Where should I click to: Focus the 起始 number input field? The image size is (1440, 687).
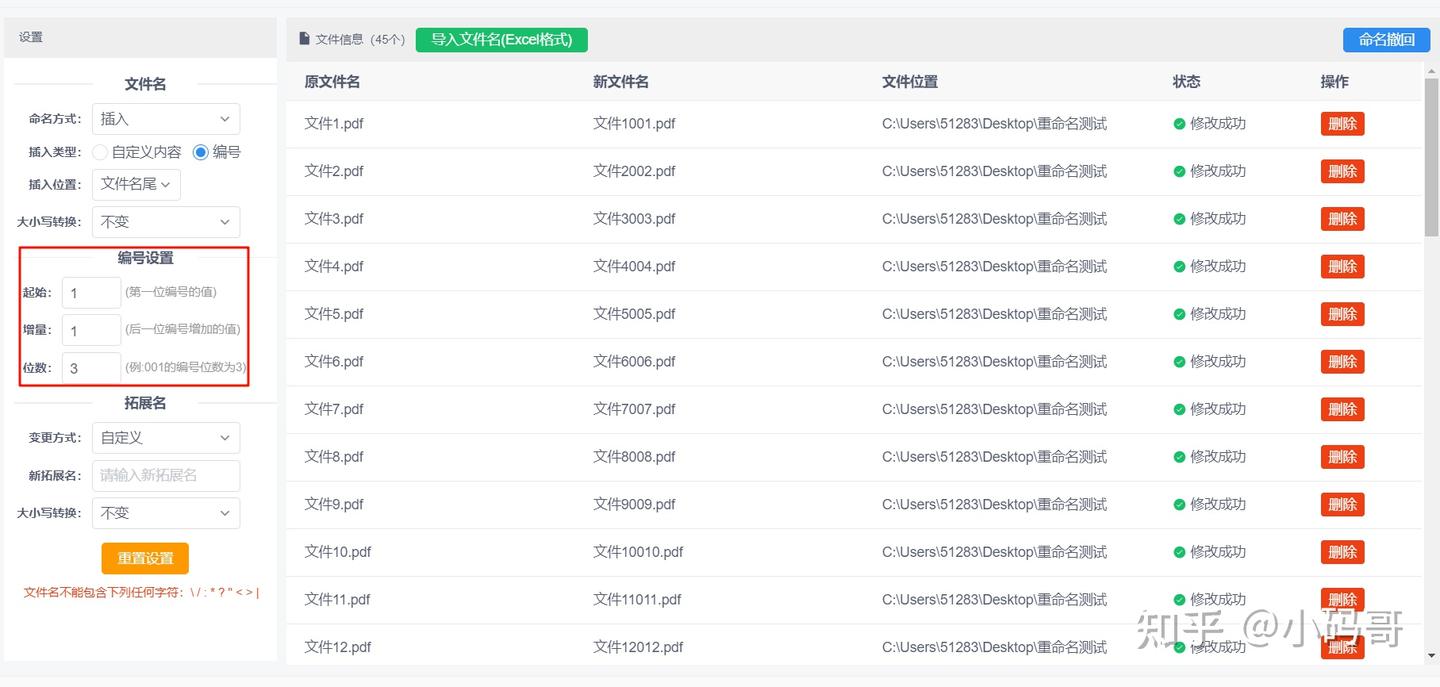(x=91, y=293)
